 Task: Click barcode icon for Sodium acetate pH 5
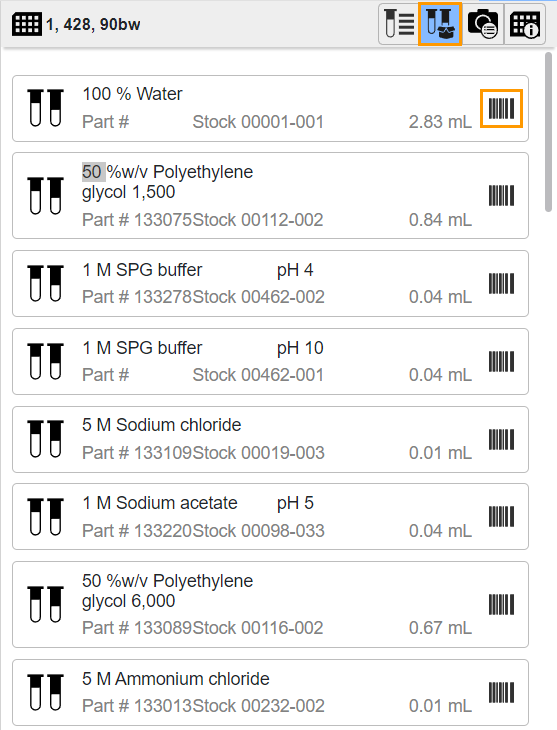point(502,517)
